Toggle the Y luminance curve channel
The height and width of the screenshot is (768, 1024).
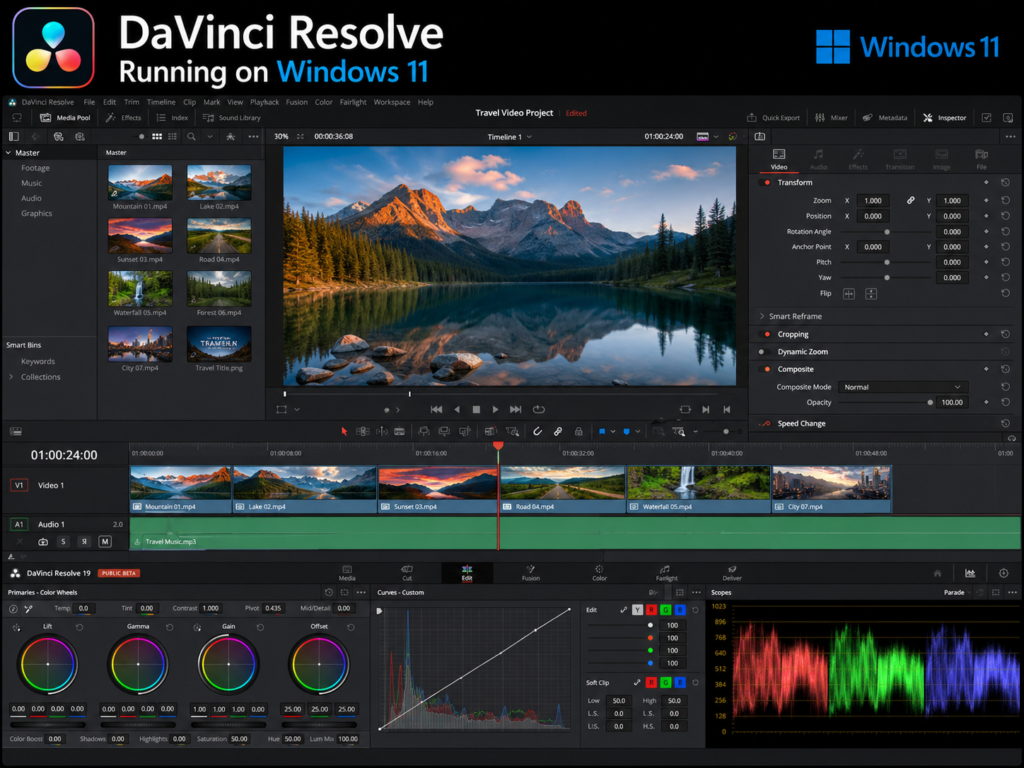(637, 610)
